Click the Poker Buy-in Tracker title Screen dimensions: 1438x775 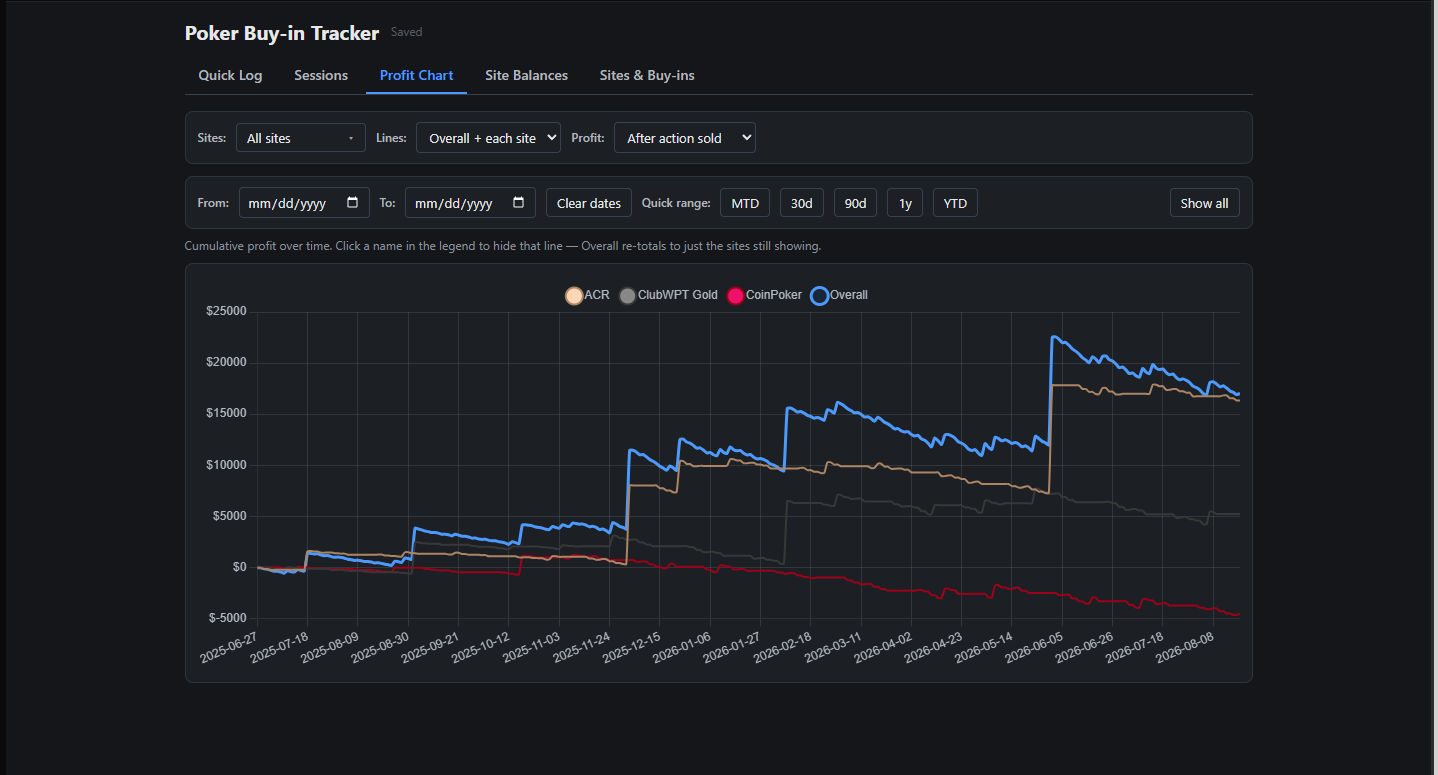(x=282, y=33)
